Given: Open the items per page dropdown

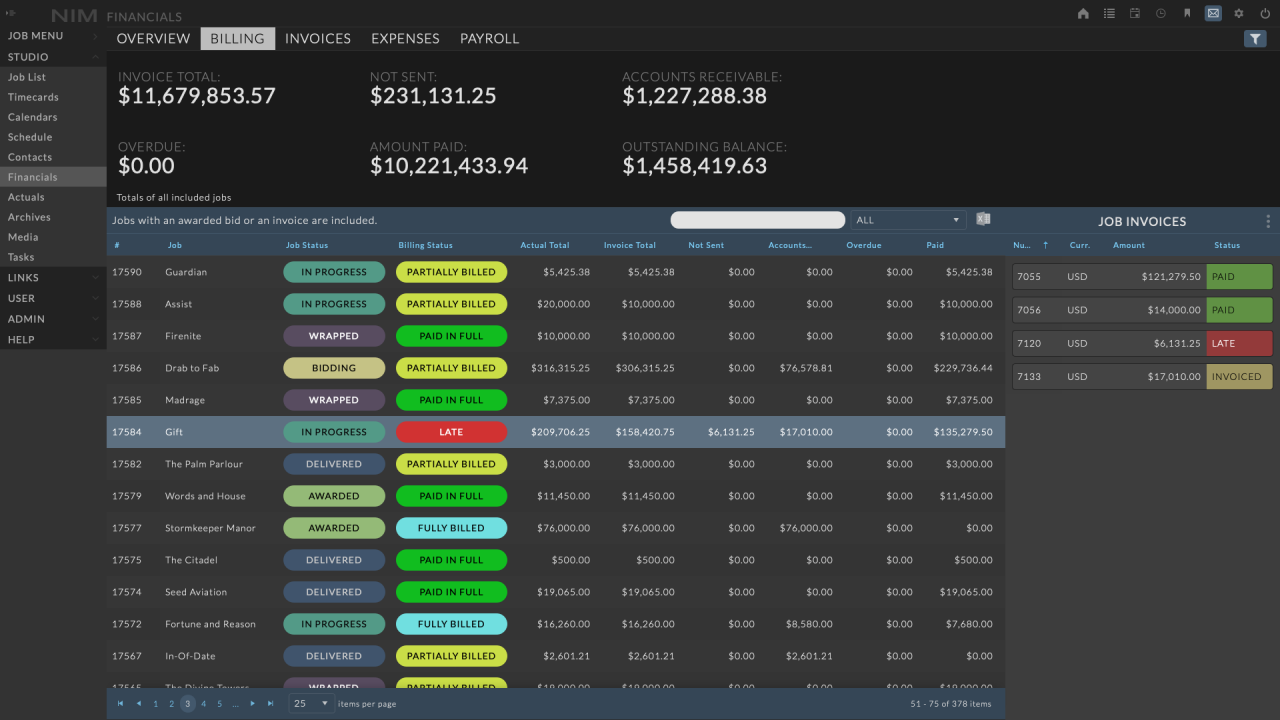Looking at the screenshot, I should coord(310,704).
